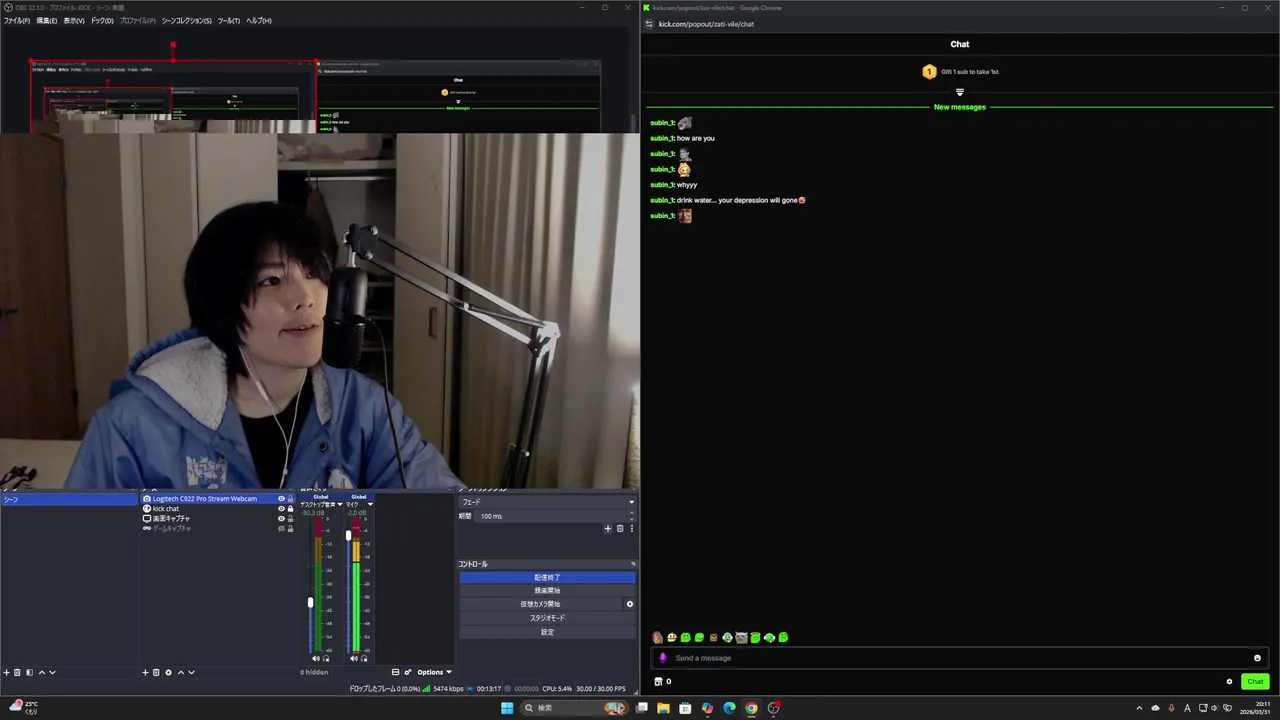Open chat identity badge icon in message box
This screenshot has width=1280, height=720.
click(x=662, y=658)
